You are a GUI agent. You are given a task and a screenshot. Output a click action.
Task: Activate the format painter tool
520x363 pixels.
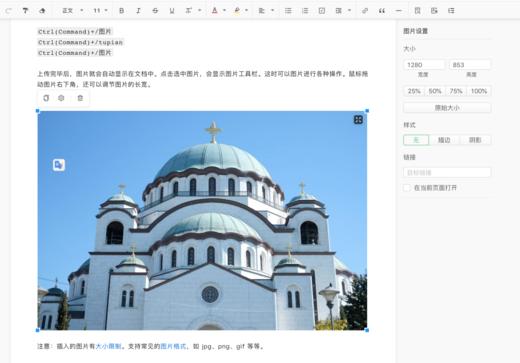pyautogui.click(x=25, y=11)
